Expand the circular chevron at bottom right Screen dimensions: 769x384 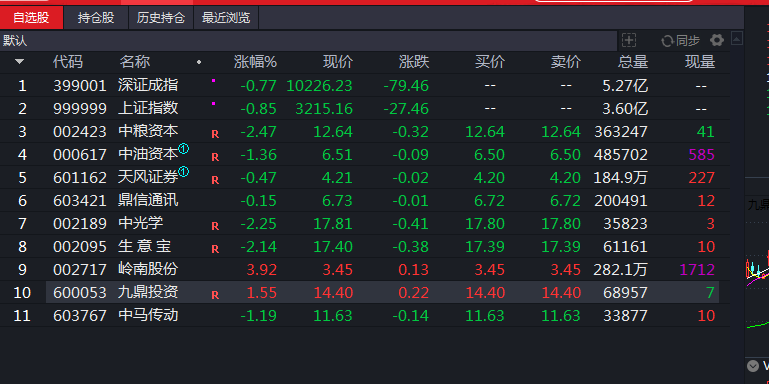[x=752, y=365]
